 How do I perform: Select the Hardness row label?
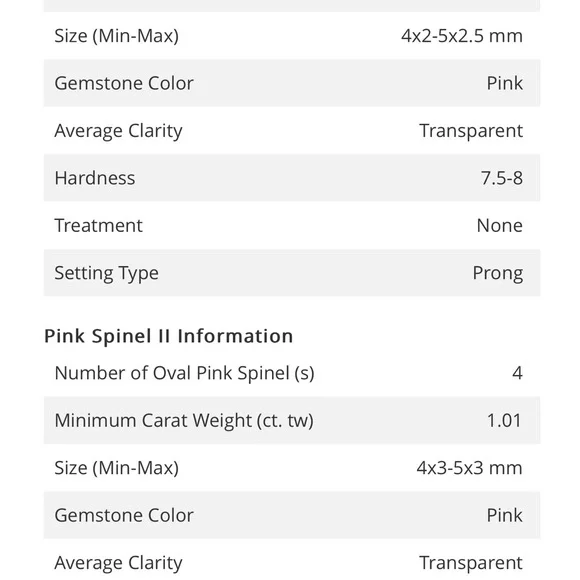[x=95, y=178]
